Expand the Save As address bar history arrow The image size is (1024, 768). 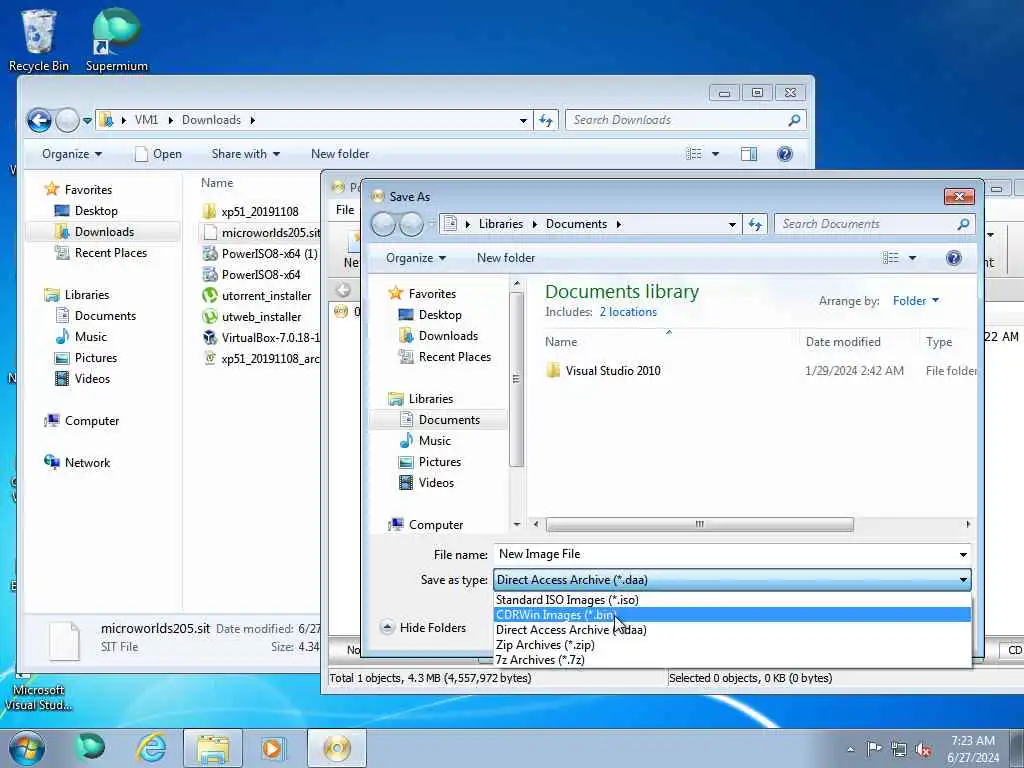732,225
